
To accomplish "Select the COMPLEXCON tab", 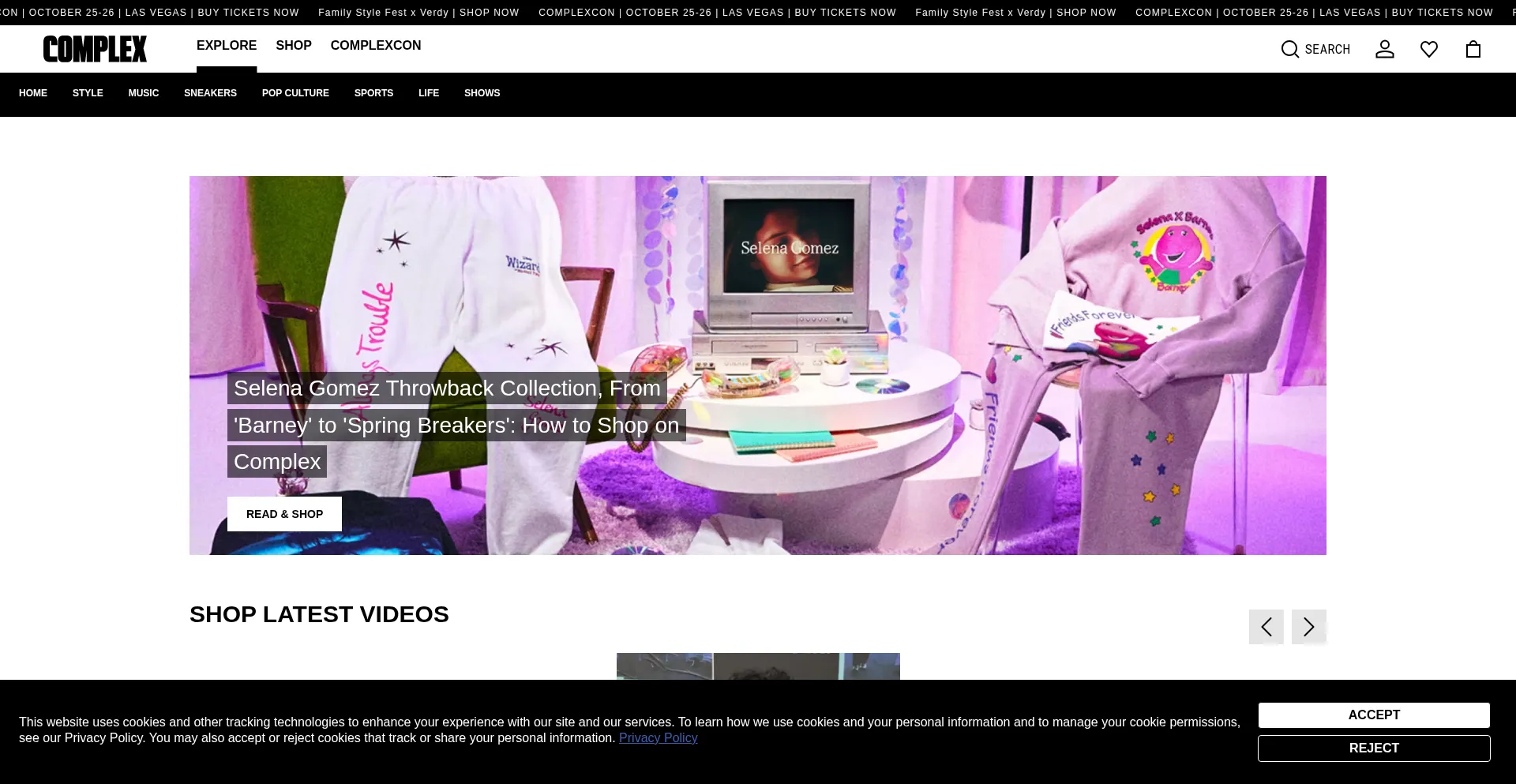I will click(376, 46).
